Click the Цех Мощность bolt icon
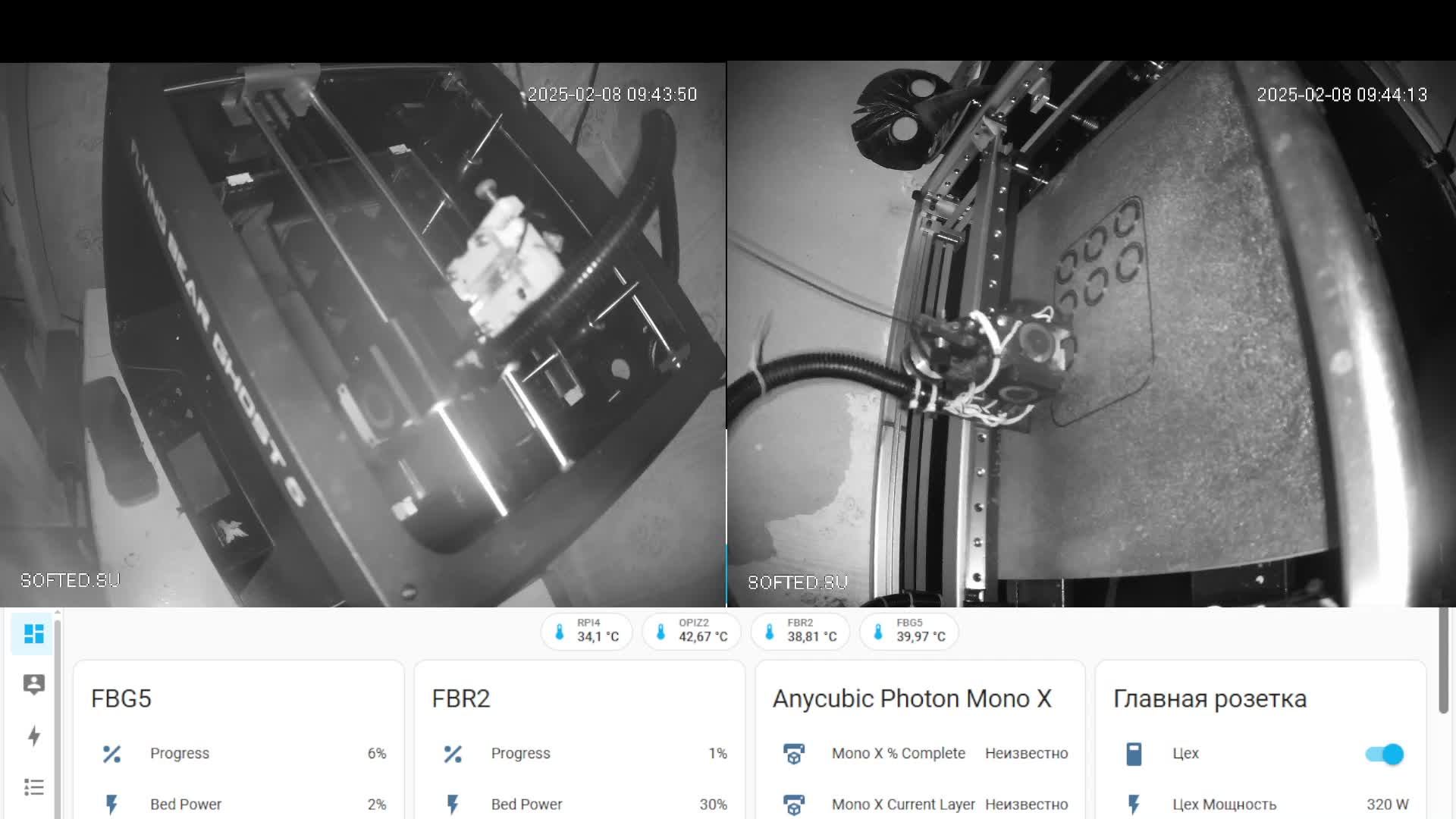The height and width of the screenshot is (819, 1456). point(1134,805)
